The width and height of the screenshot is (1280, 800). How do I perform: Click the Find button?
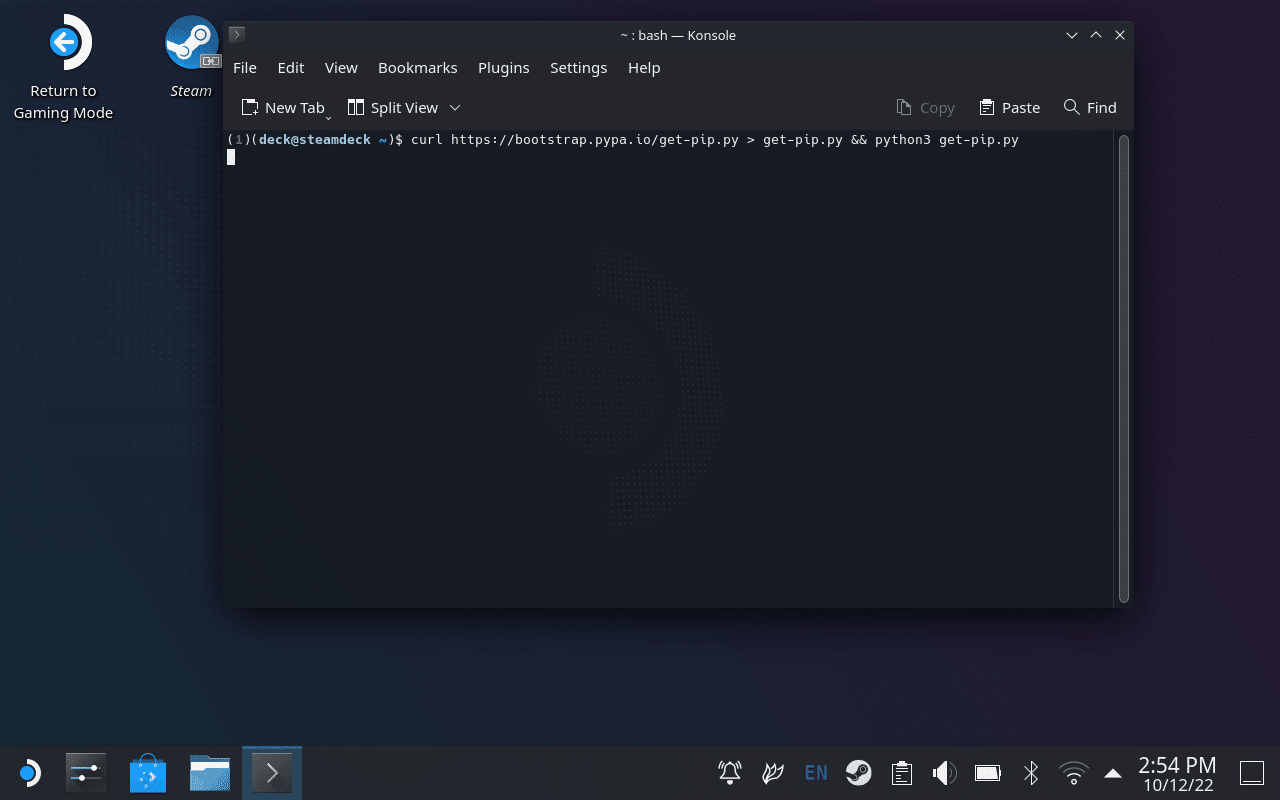click(x=1090, y=108)
